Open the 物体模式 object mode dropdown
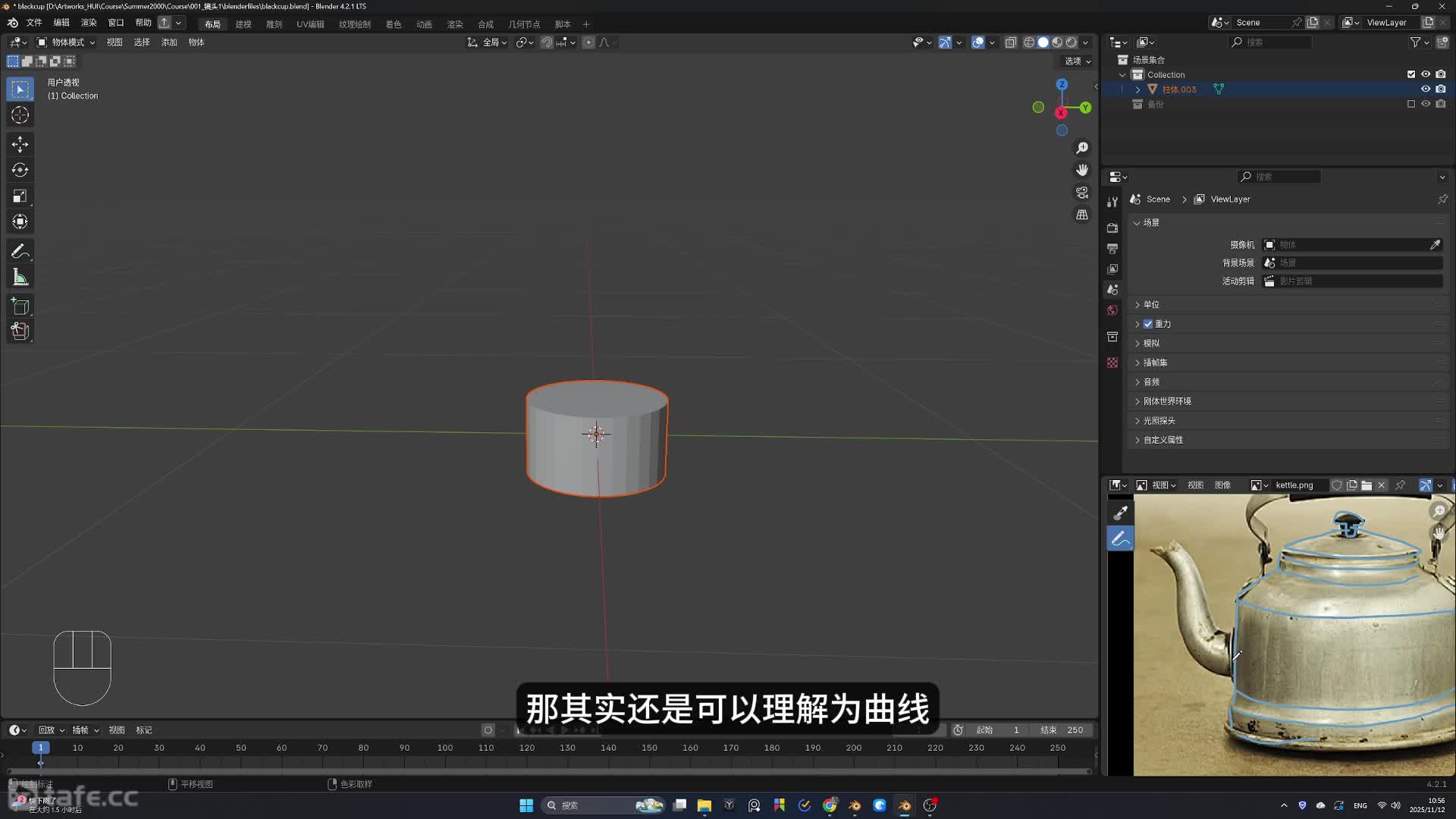The width and height of the screenshot is (1456, 819). (x=67, y=42)
